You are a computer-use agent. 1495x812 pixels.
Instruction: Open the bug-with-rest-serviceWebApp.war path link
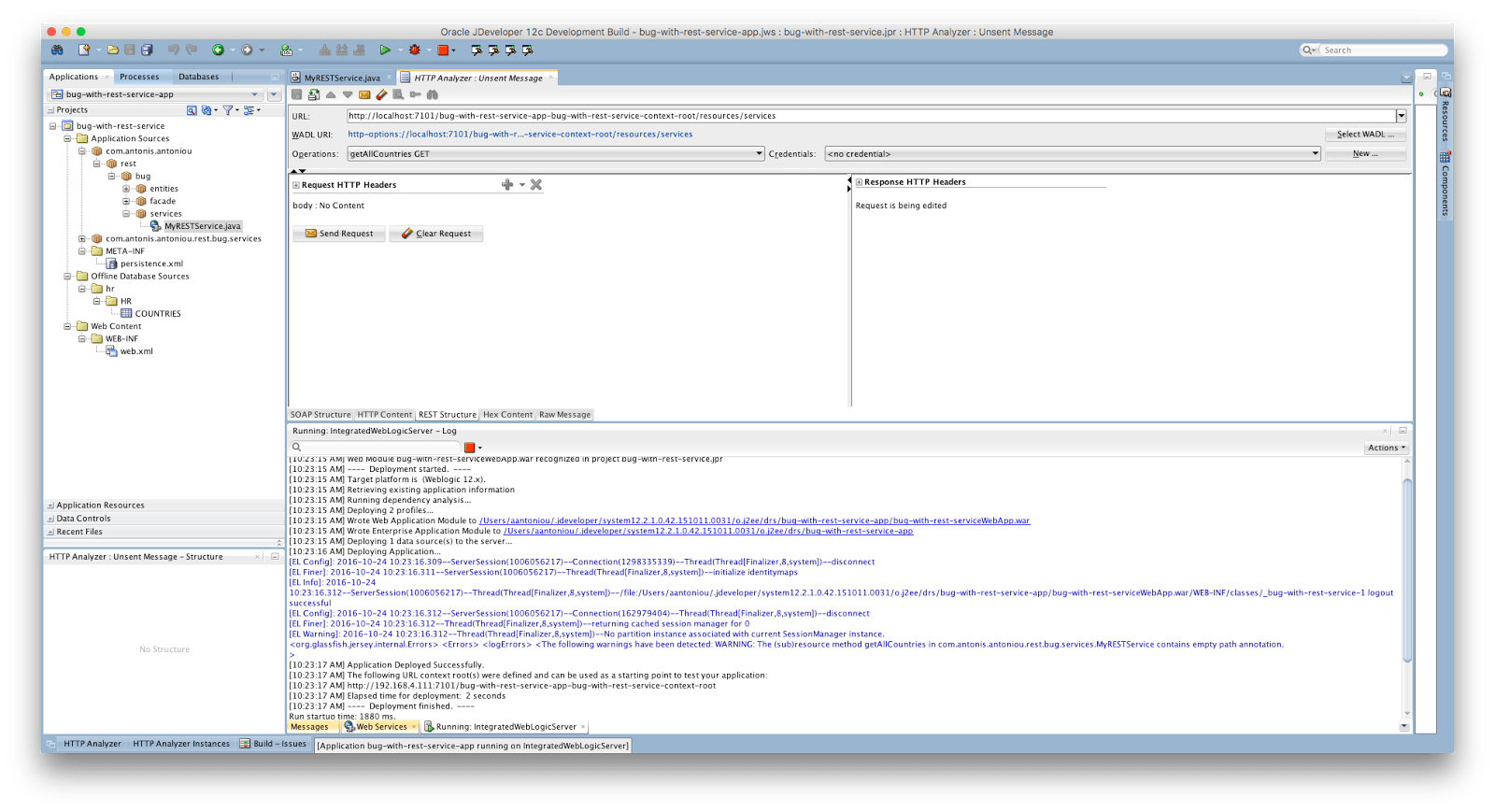pos(755,520)
